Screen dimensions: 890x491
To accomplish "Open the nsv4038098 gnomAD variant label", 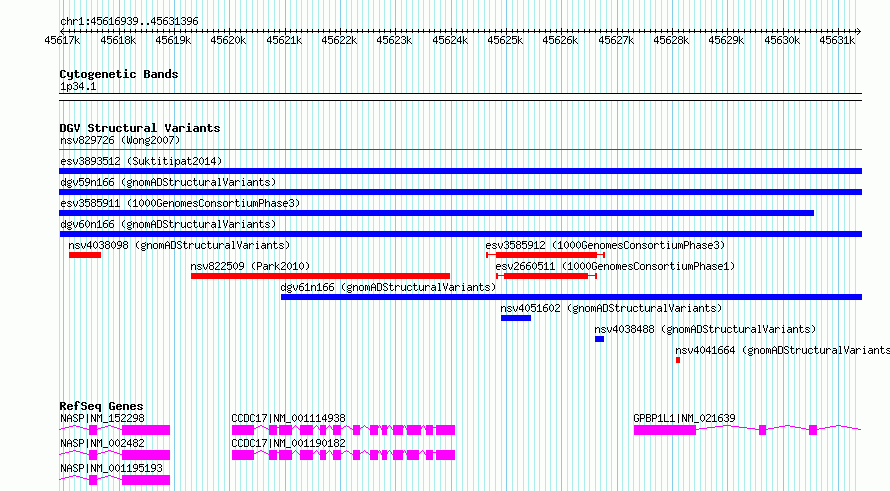I will tap(179, 245).
